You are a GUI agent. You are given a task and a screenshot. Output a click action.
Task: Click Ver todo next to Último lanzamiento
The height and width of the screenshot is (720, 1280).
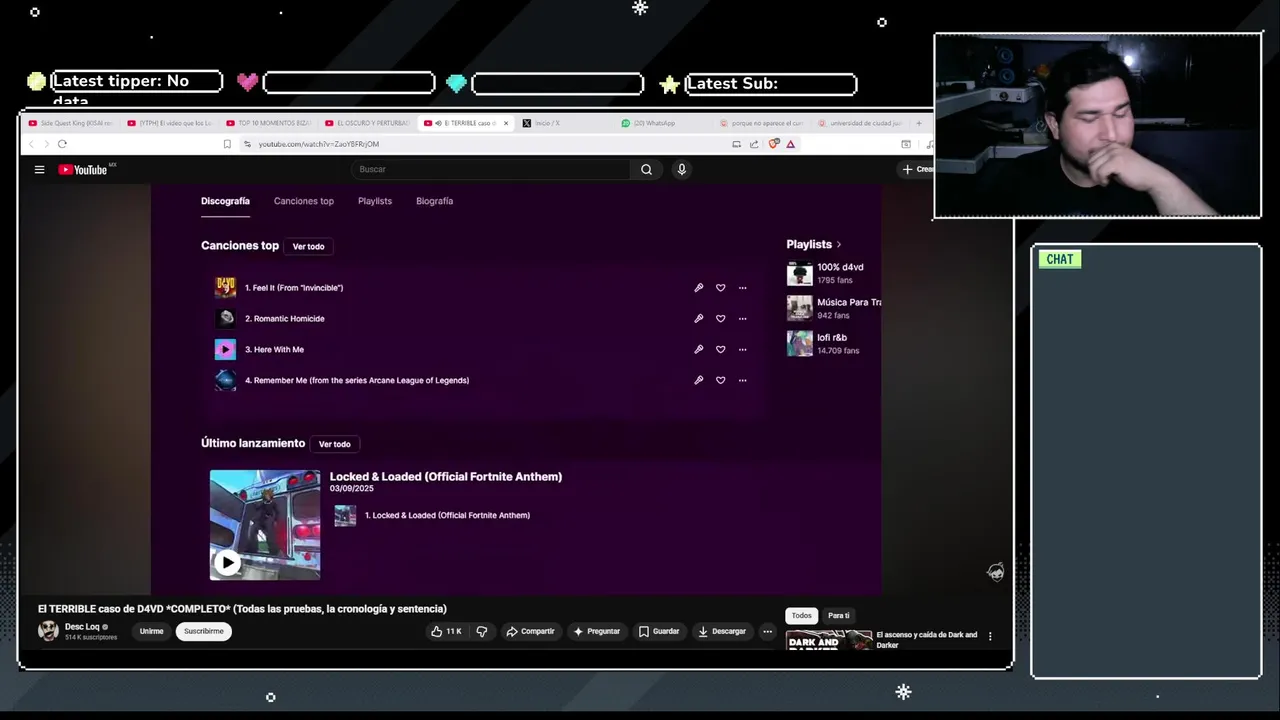(334, 444)
